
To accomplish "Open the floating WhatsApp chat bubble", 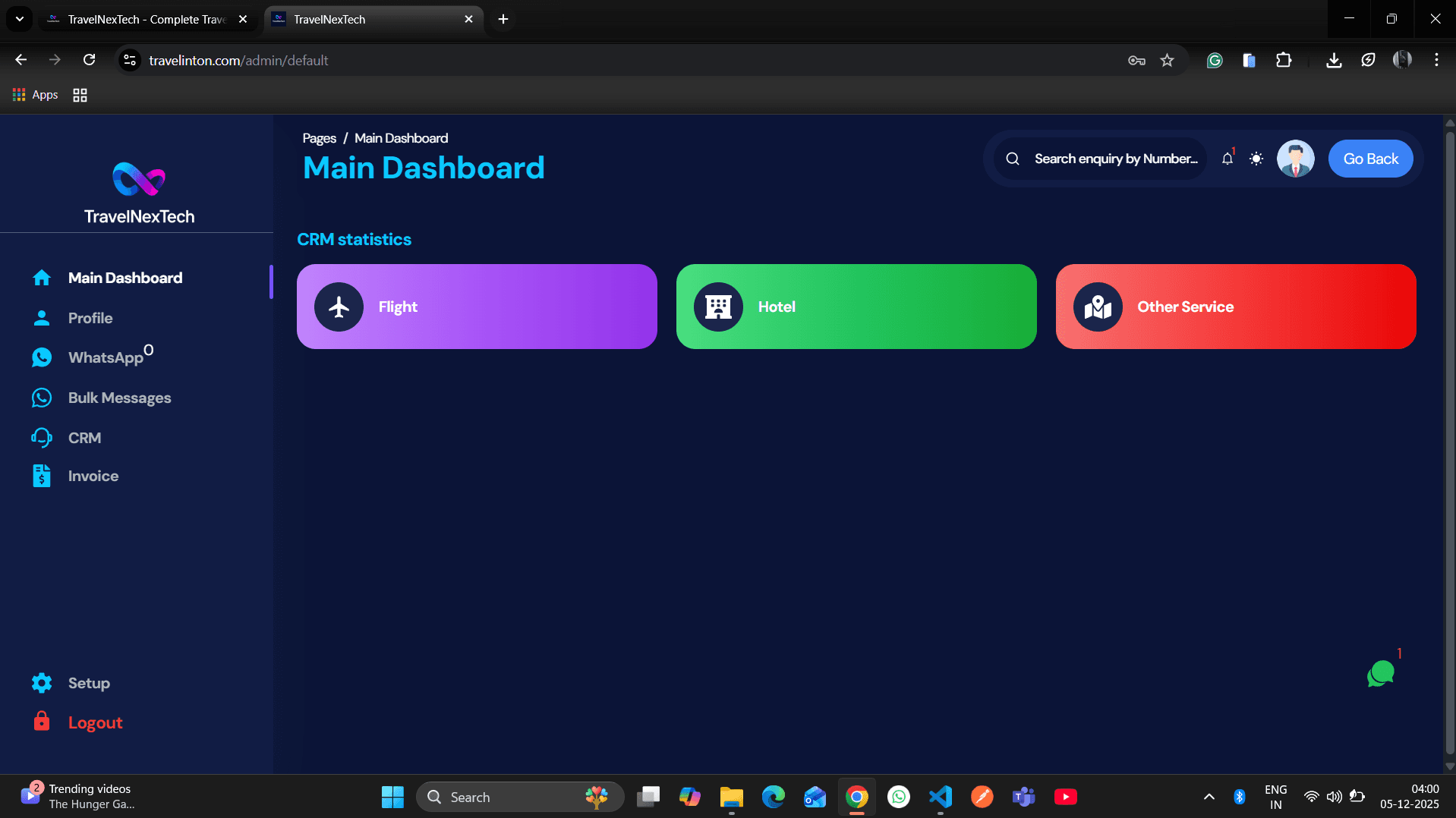I will pyautogui.click(x=1381, y=673).
